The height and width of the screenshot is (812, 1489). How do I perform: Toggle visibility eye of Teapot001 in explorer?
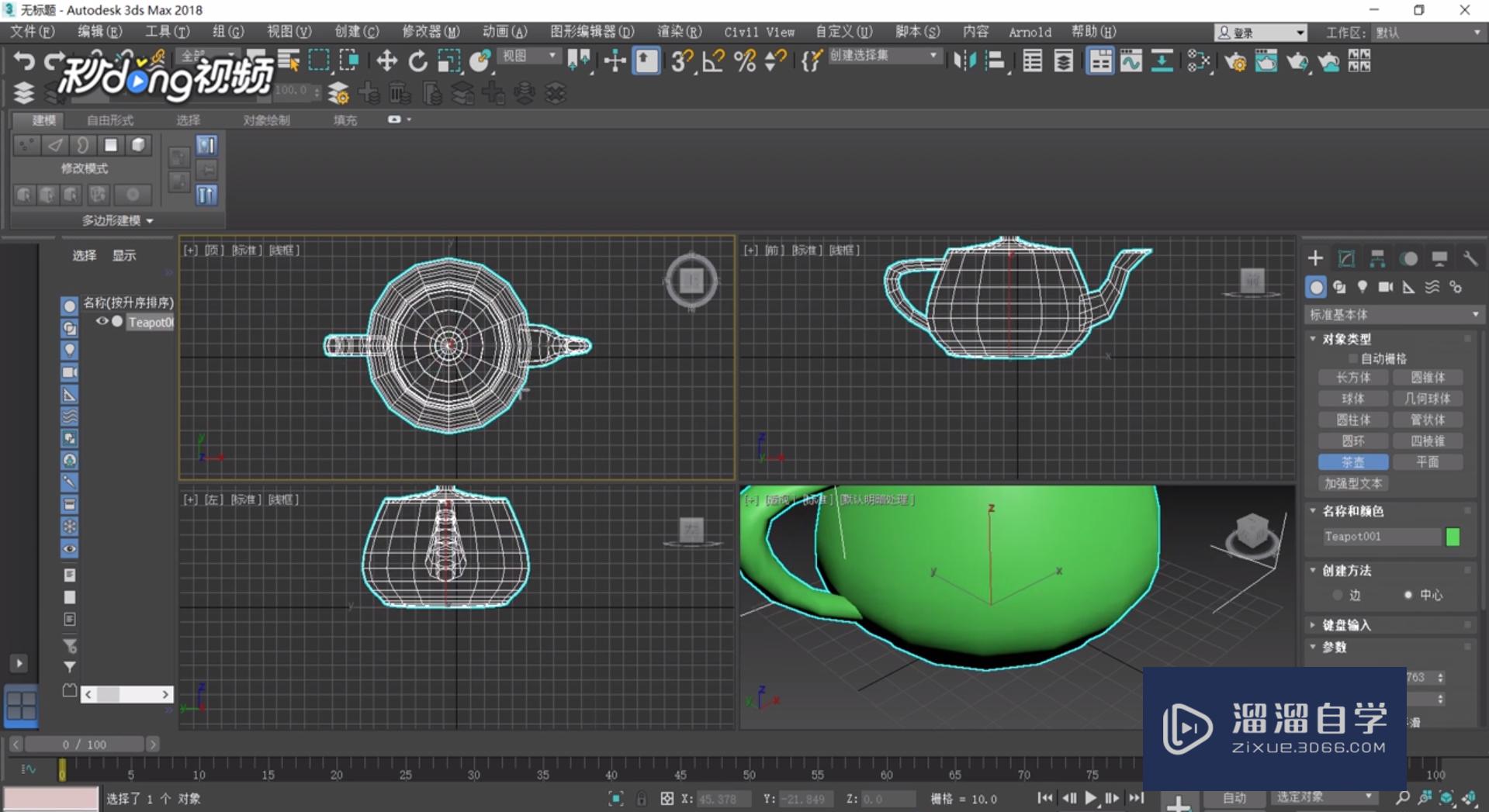click(102, 321)
